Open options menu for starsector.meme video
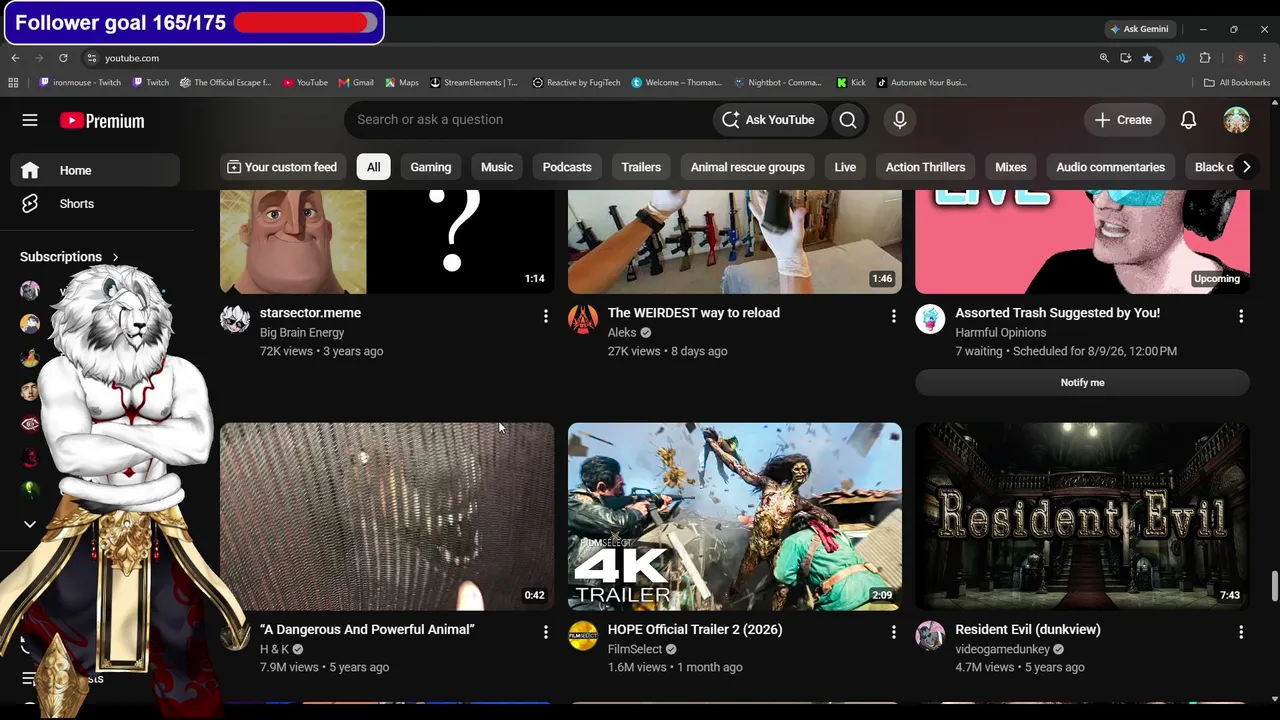The height and width of the screenshot is (720, 1280). pyautogui.click(x=546, y=316)
